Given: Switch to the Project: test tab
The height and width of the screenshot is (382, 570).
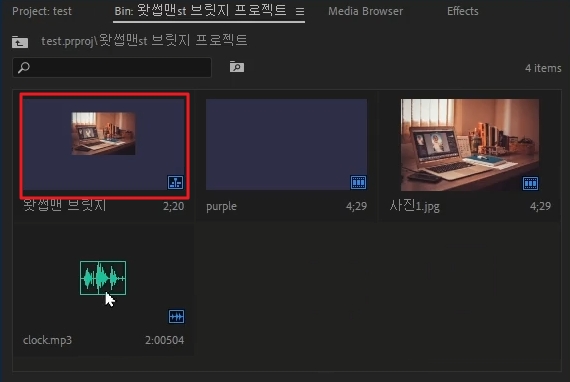Looking at the screenshot, I should pos(42,11).
